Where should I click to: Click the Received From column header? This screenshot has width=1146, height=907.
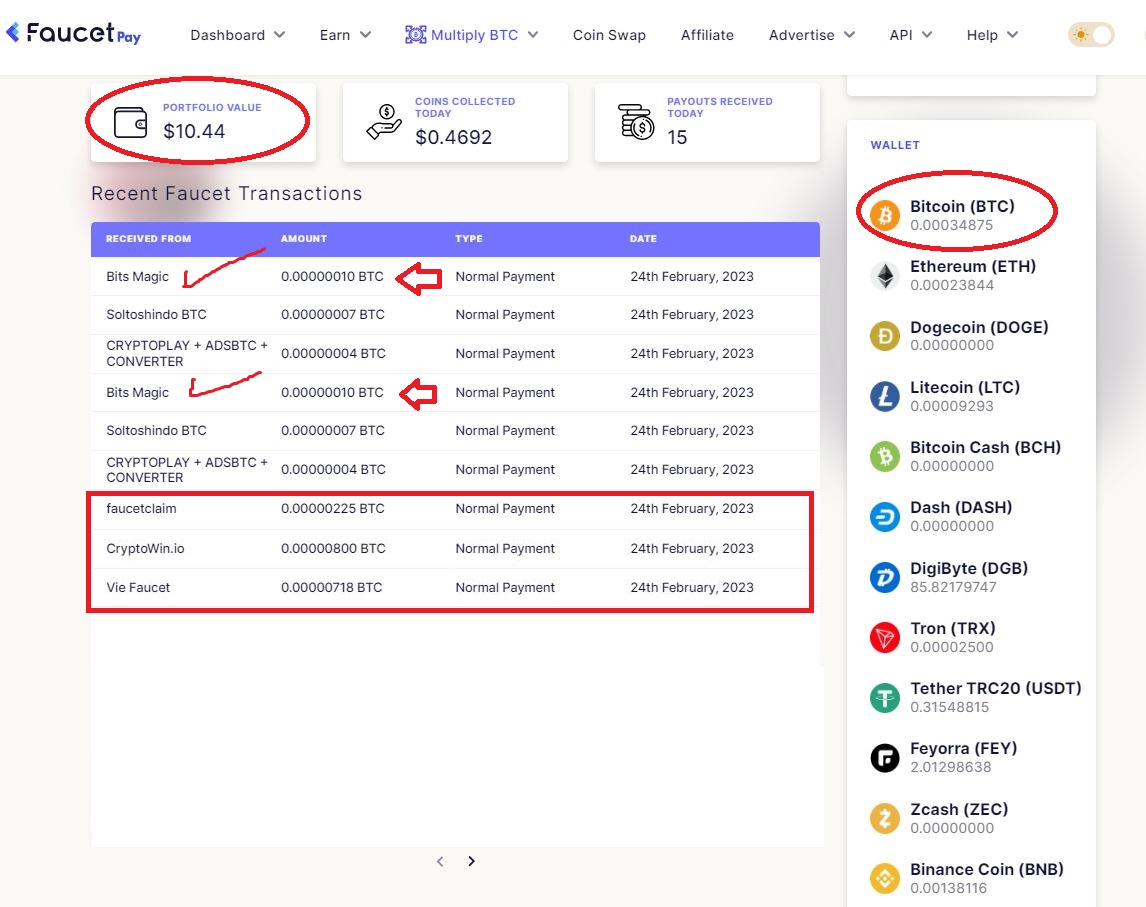148,239
